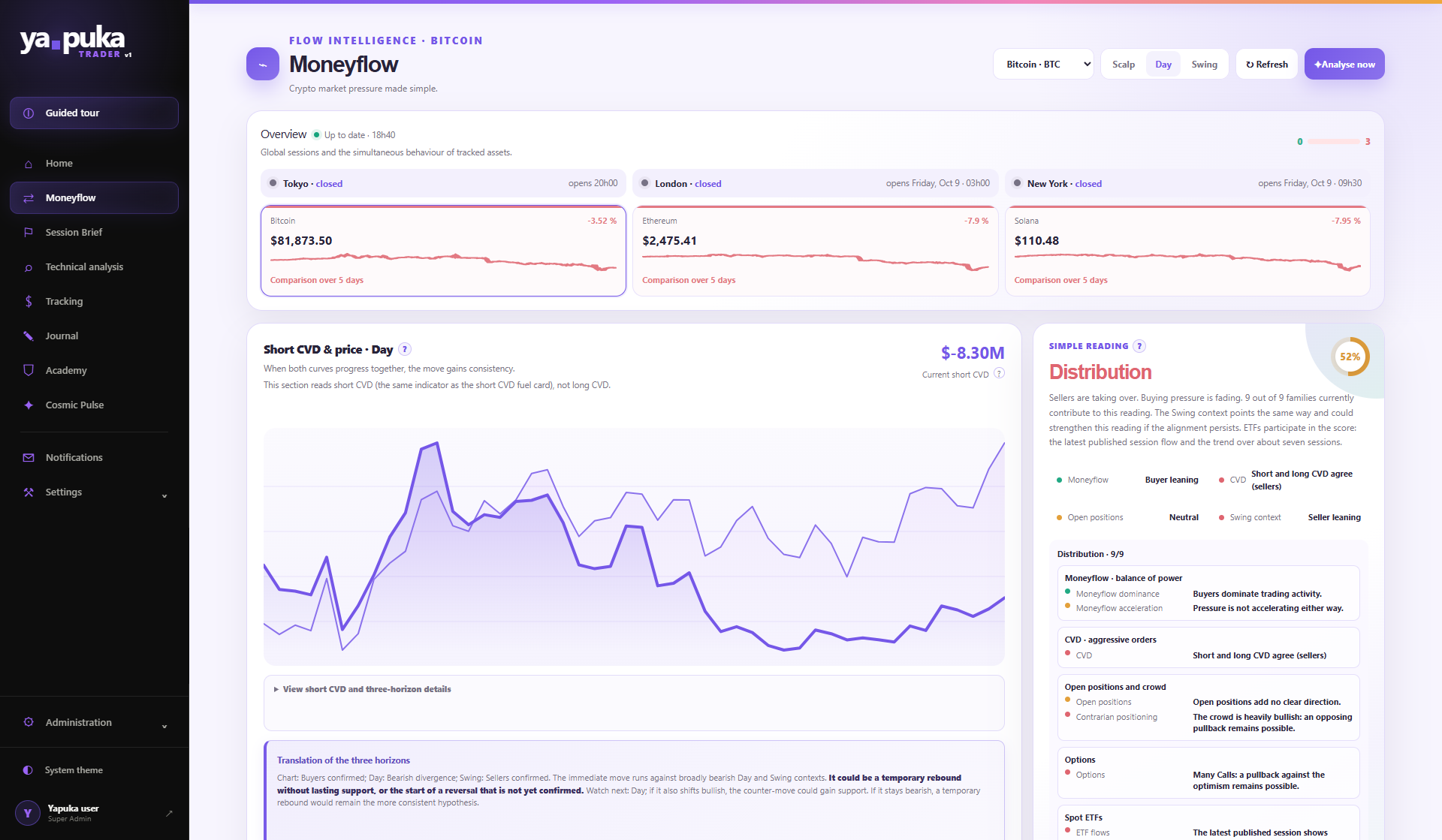Click the $-8.30M current short CVD value
This screenshot has width=1442, height=840.
[973, 353]
